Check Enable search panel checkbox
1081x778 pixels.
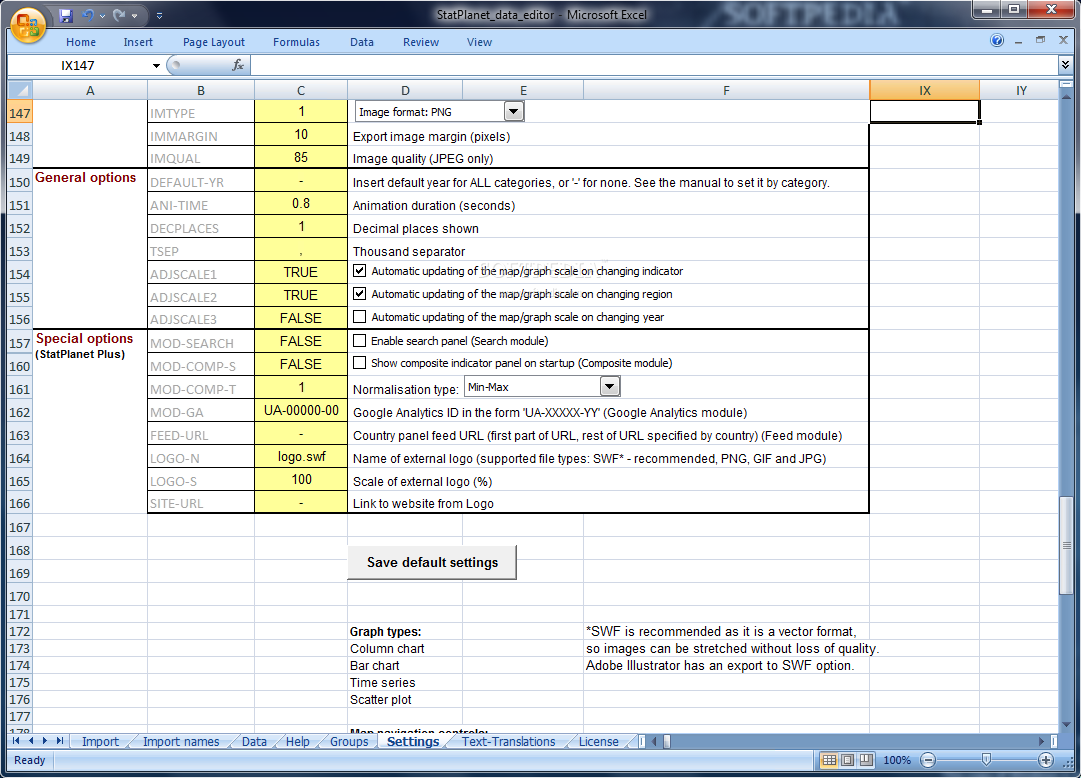359,340
